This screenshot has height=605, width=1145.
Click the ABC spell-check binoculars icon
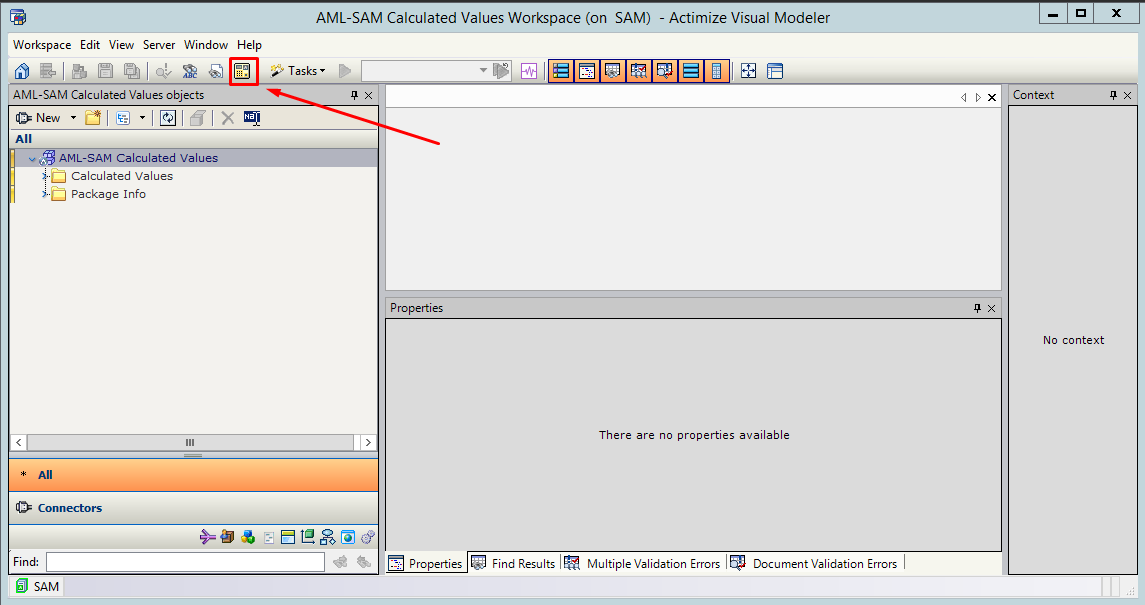(190, 71)
